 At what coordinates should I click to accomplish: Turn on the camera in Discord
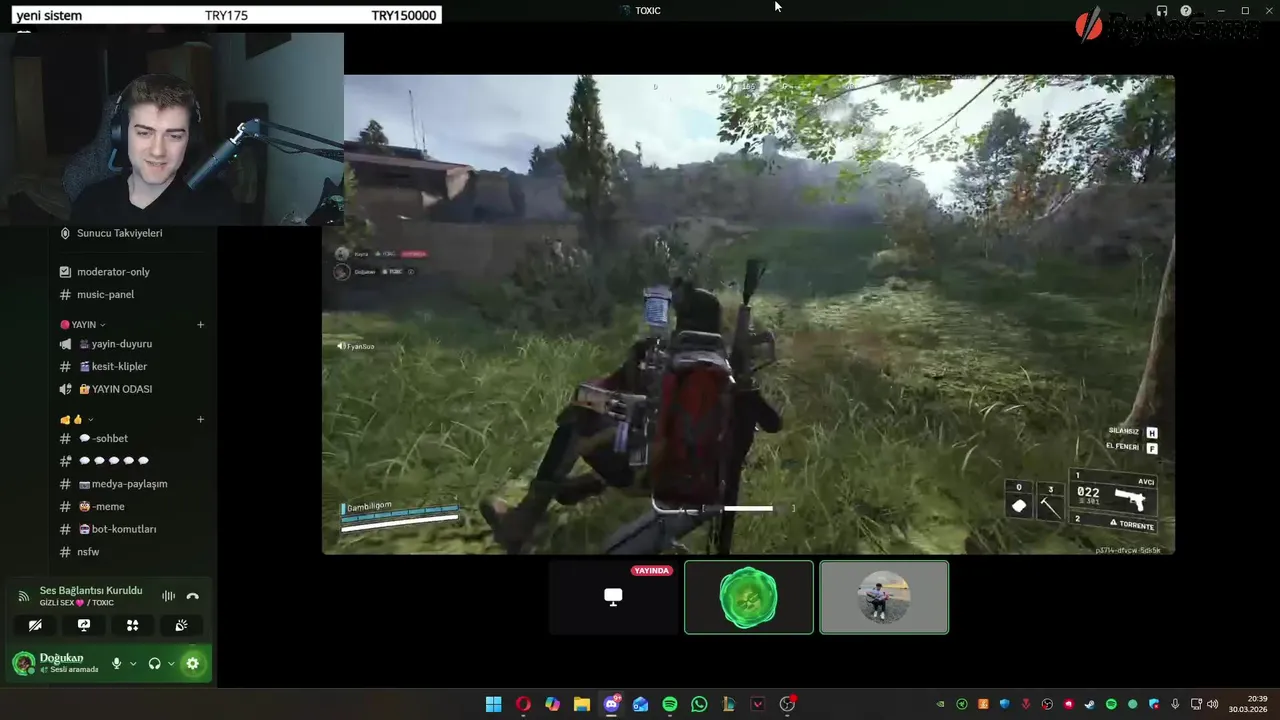(35, 625)
